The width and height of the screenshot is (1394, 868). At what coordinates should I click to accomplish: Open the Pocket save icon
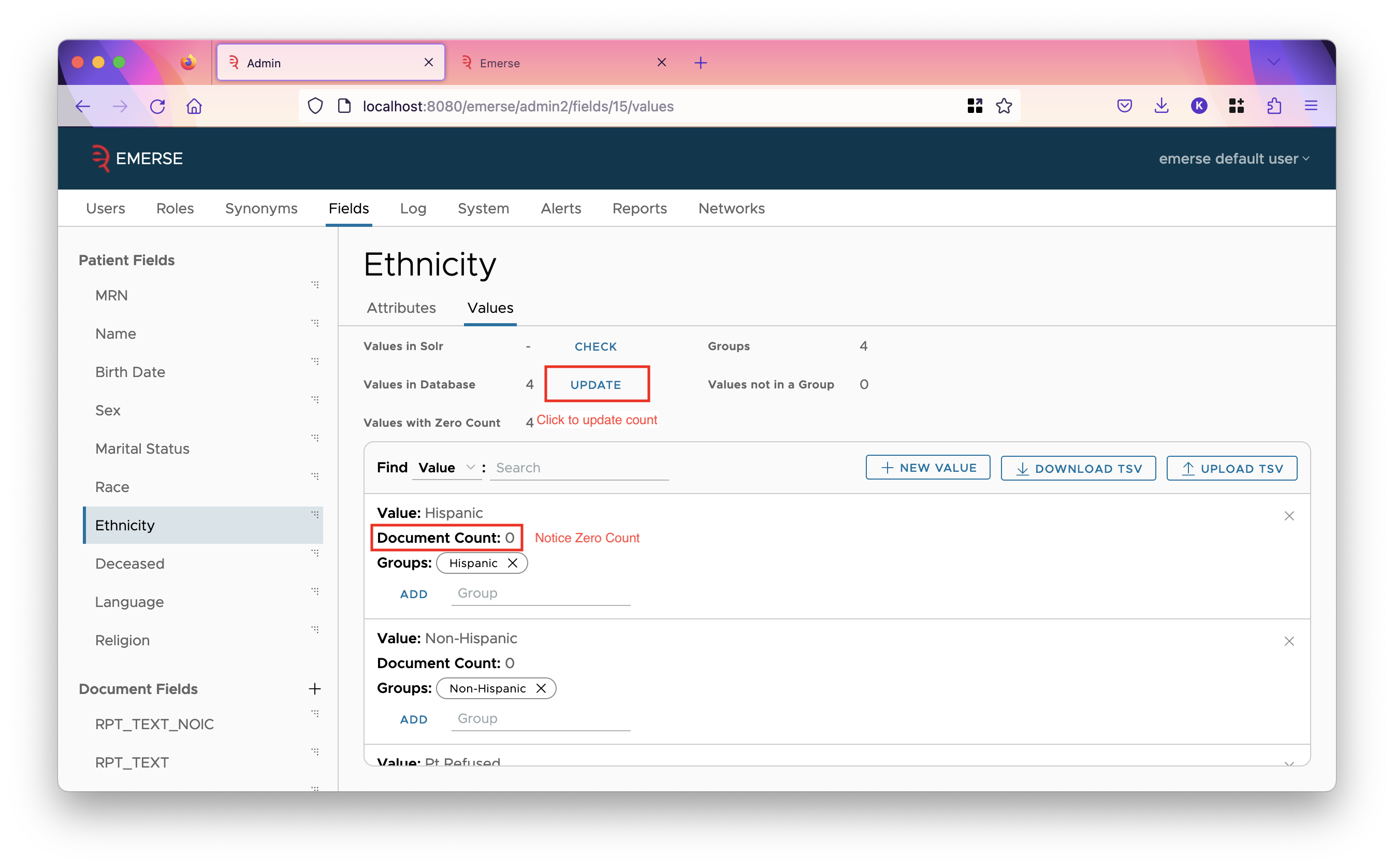pos(1124,106)
